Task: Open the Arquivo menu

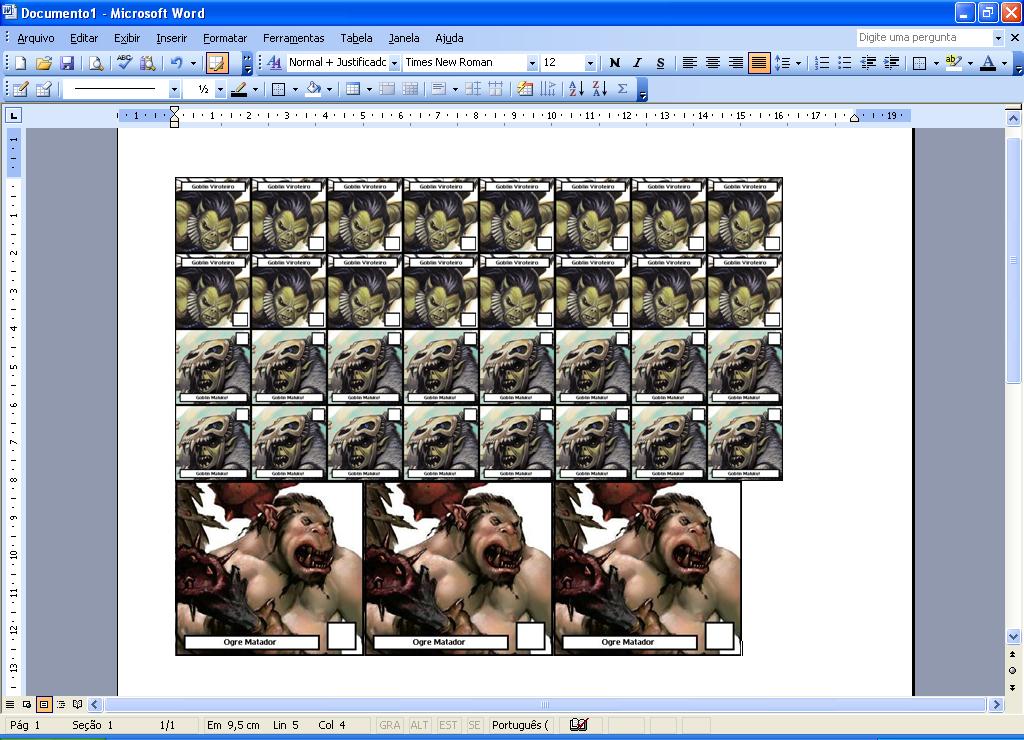Action: click(36, 38)
